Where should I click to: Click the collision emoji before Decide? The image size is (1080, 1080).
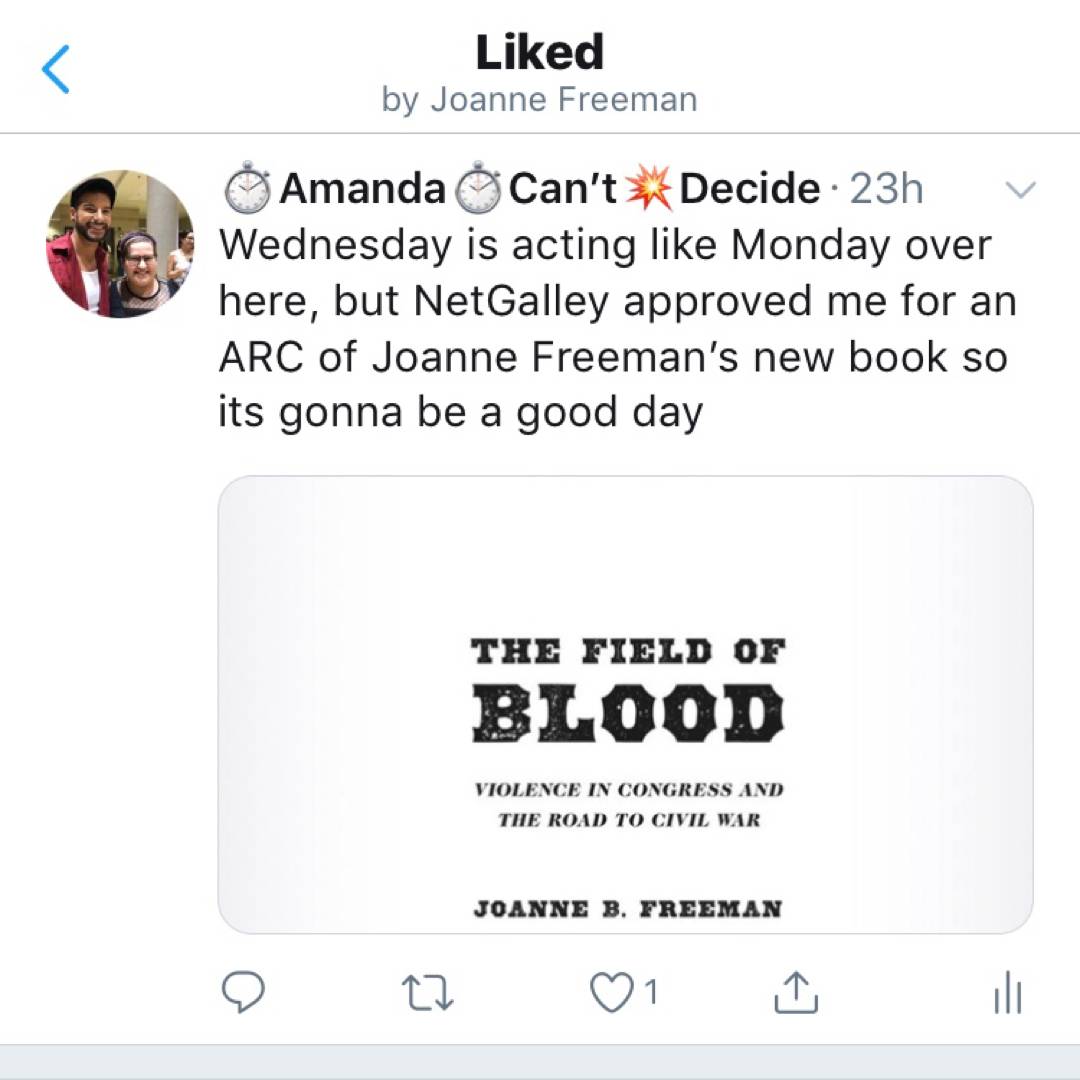click(649, 189)
